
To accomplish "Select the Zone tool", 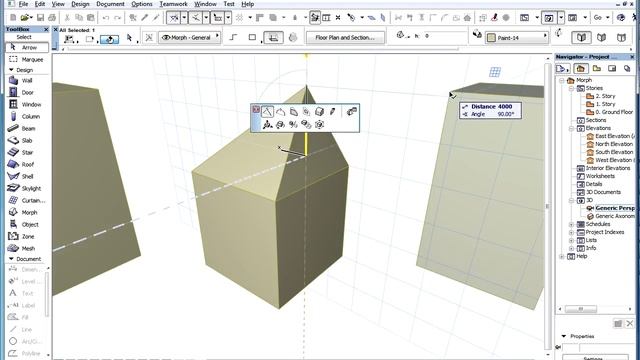I will click(x=27, y=236).
